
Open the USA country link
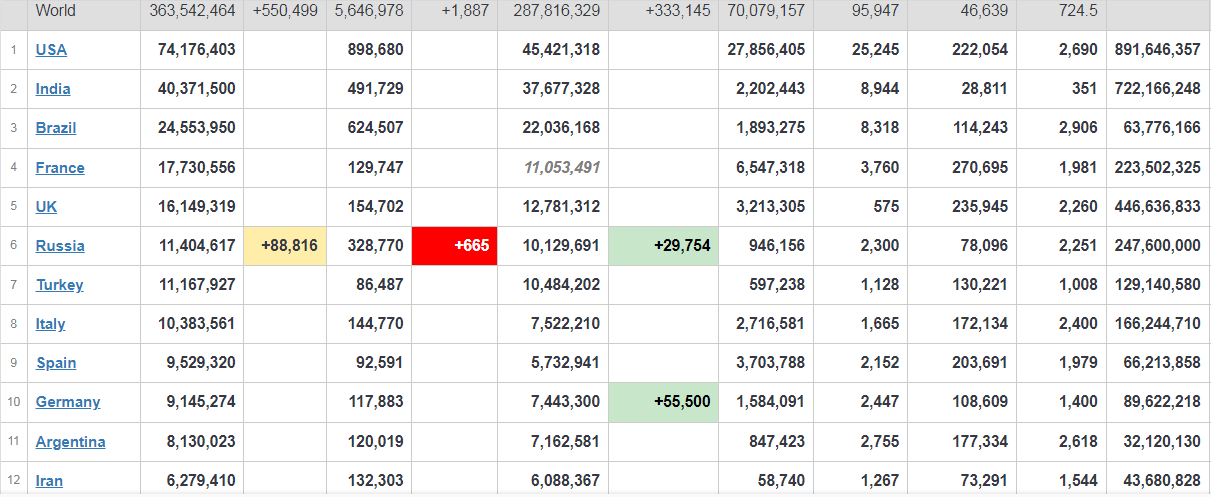click(x=51, y=50)
